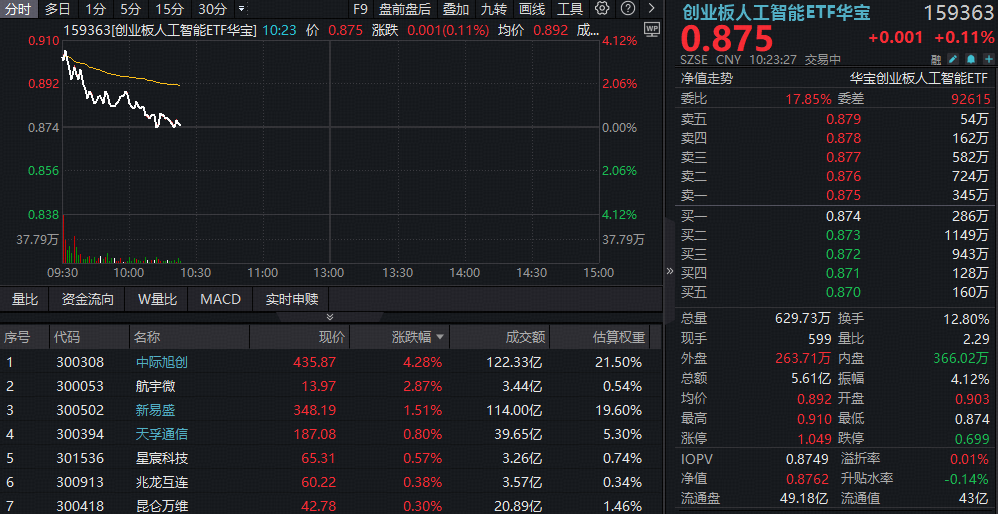Image resolution: width=998 pixels, height=514 pixels.
Task: Click the pencil note icon
Action: click(x=952, y=59)
